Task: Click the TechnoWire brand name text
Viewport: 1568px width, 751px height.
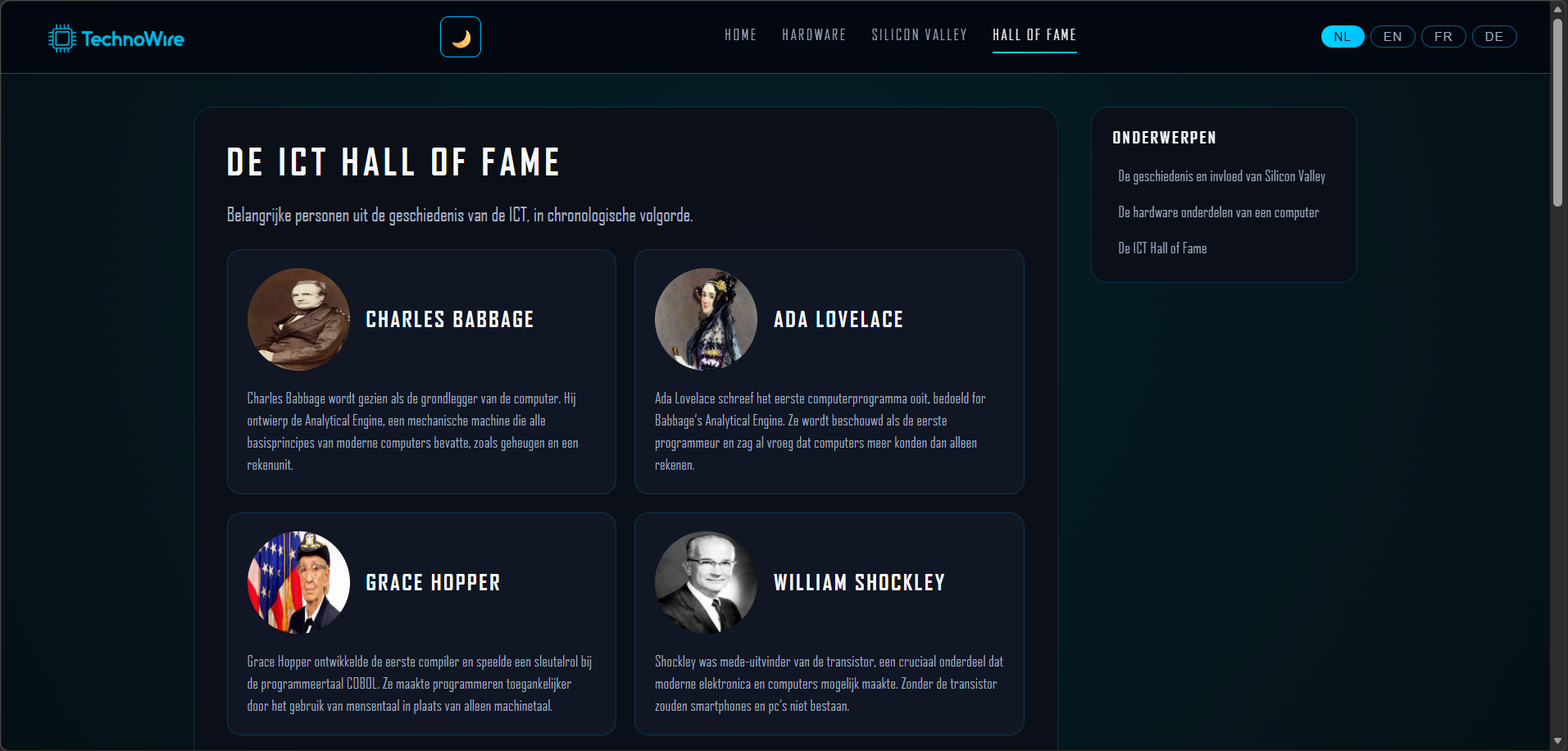Action: pyautogui.click(x=133, y=39)
